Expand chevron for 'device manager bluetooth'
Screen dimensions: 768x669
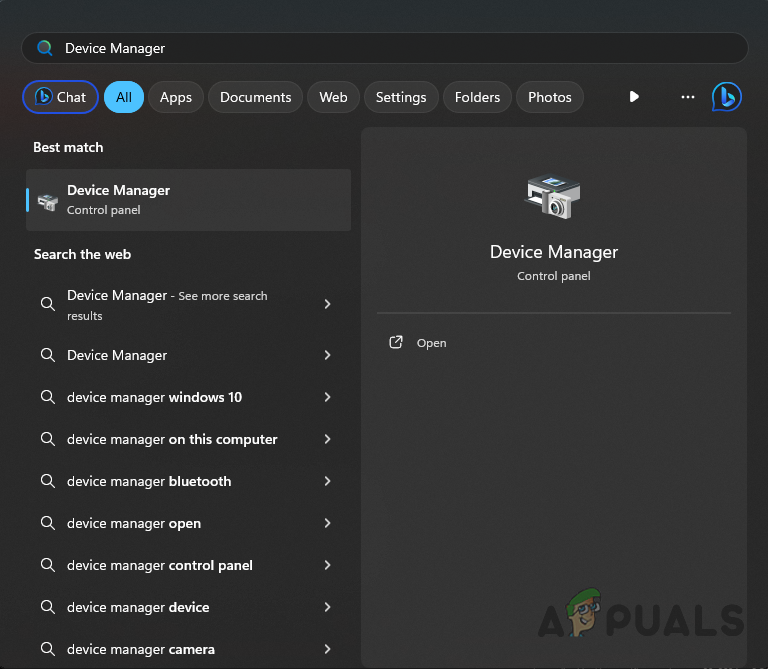point(328,481)
